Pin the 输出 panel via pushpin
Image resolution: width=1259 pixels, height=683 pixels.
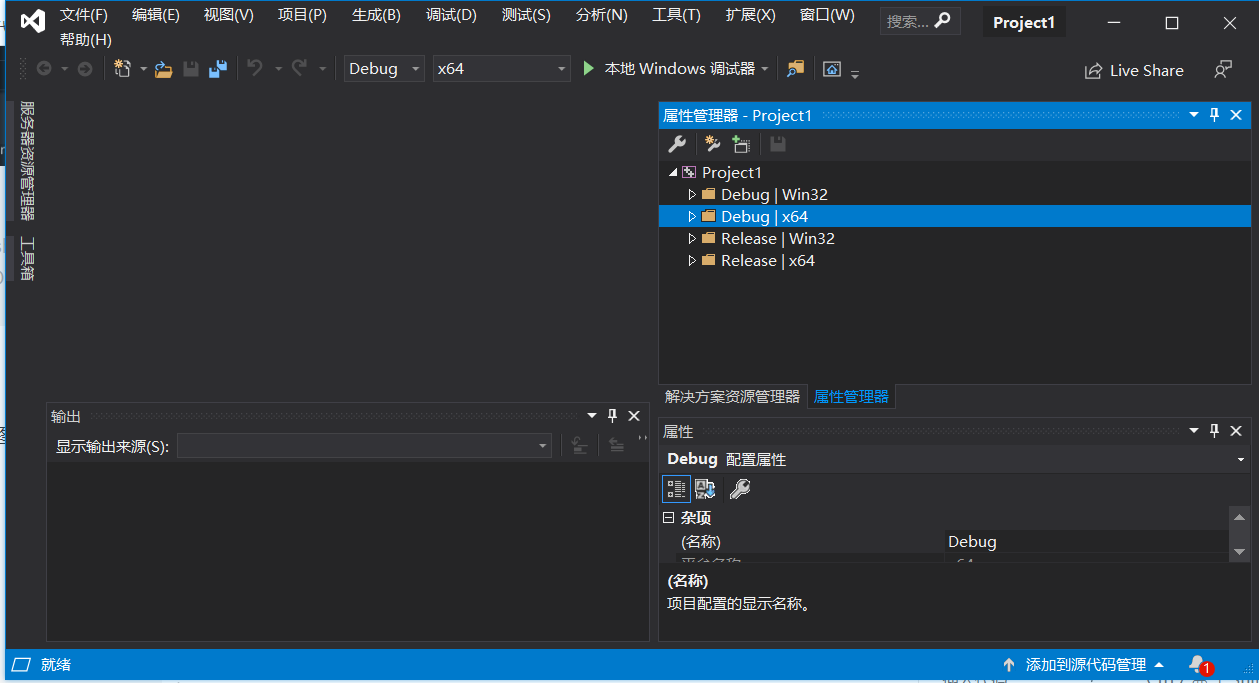click(613, 416)
